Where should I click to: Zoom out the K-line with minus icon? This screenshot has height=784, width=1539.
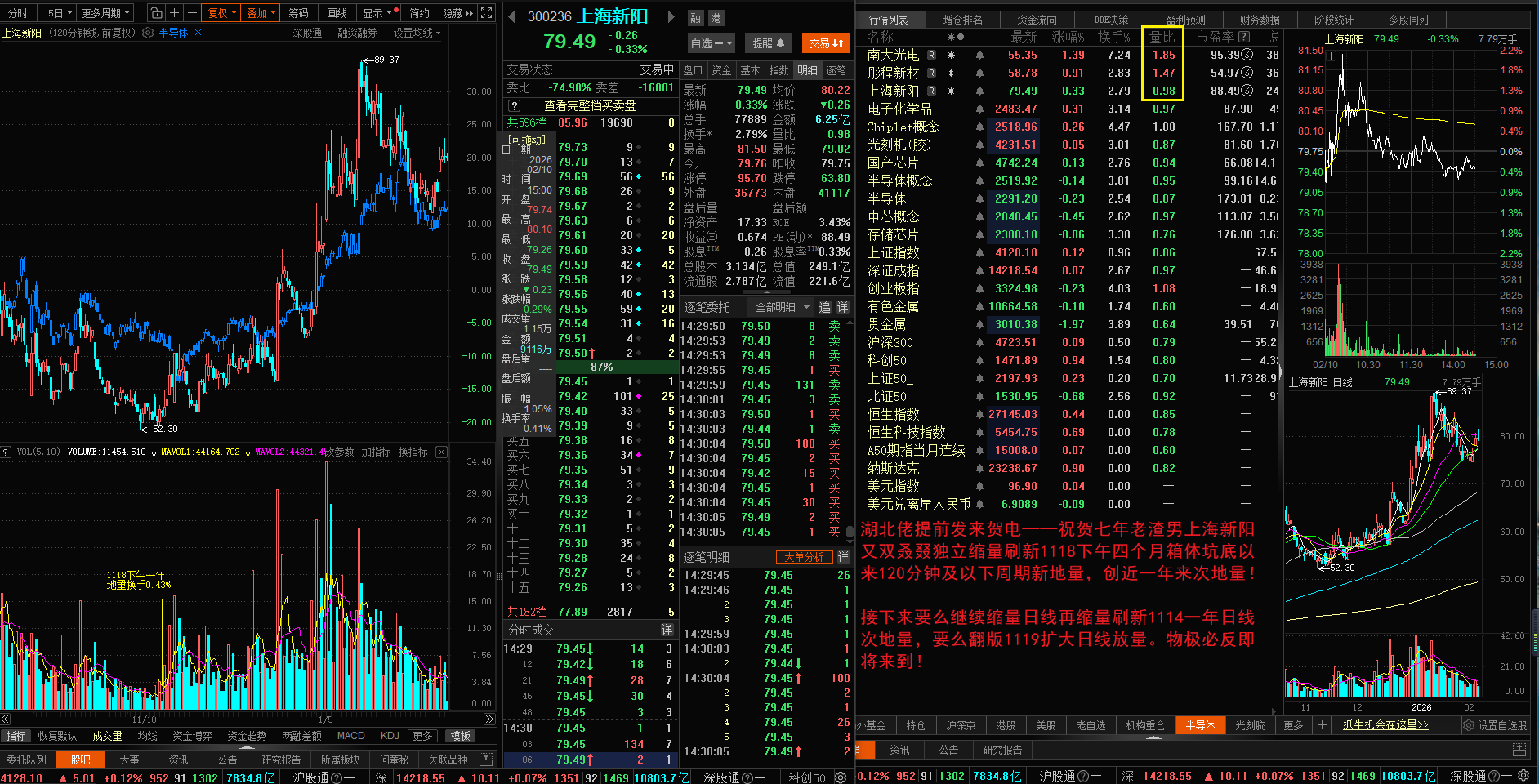(x=192, y=12)
